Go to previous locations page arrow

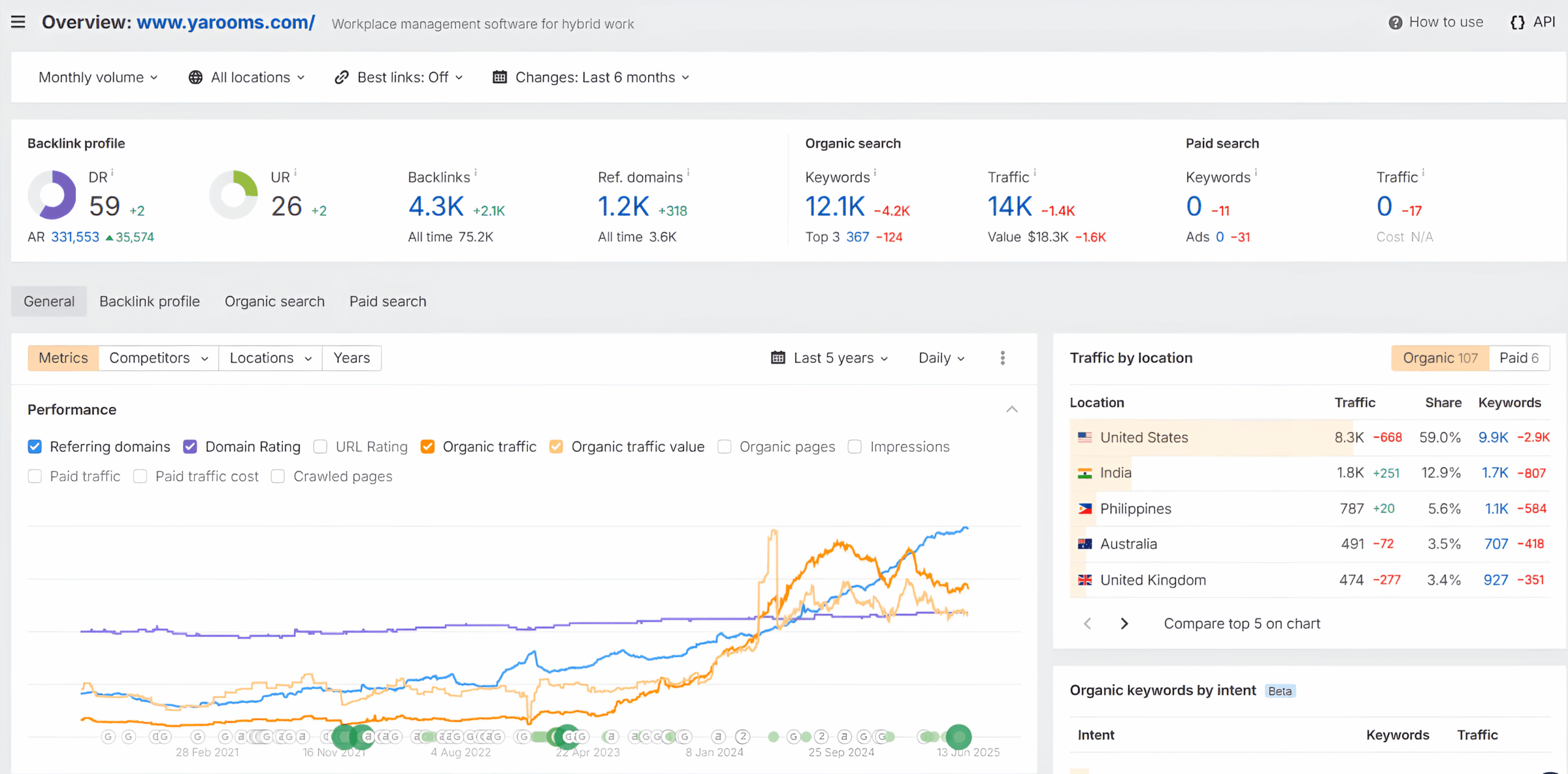1087,623
